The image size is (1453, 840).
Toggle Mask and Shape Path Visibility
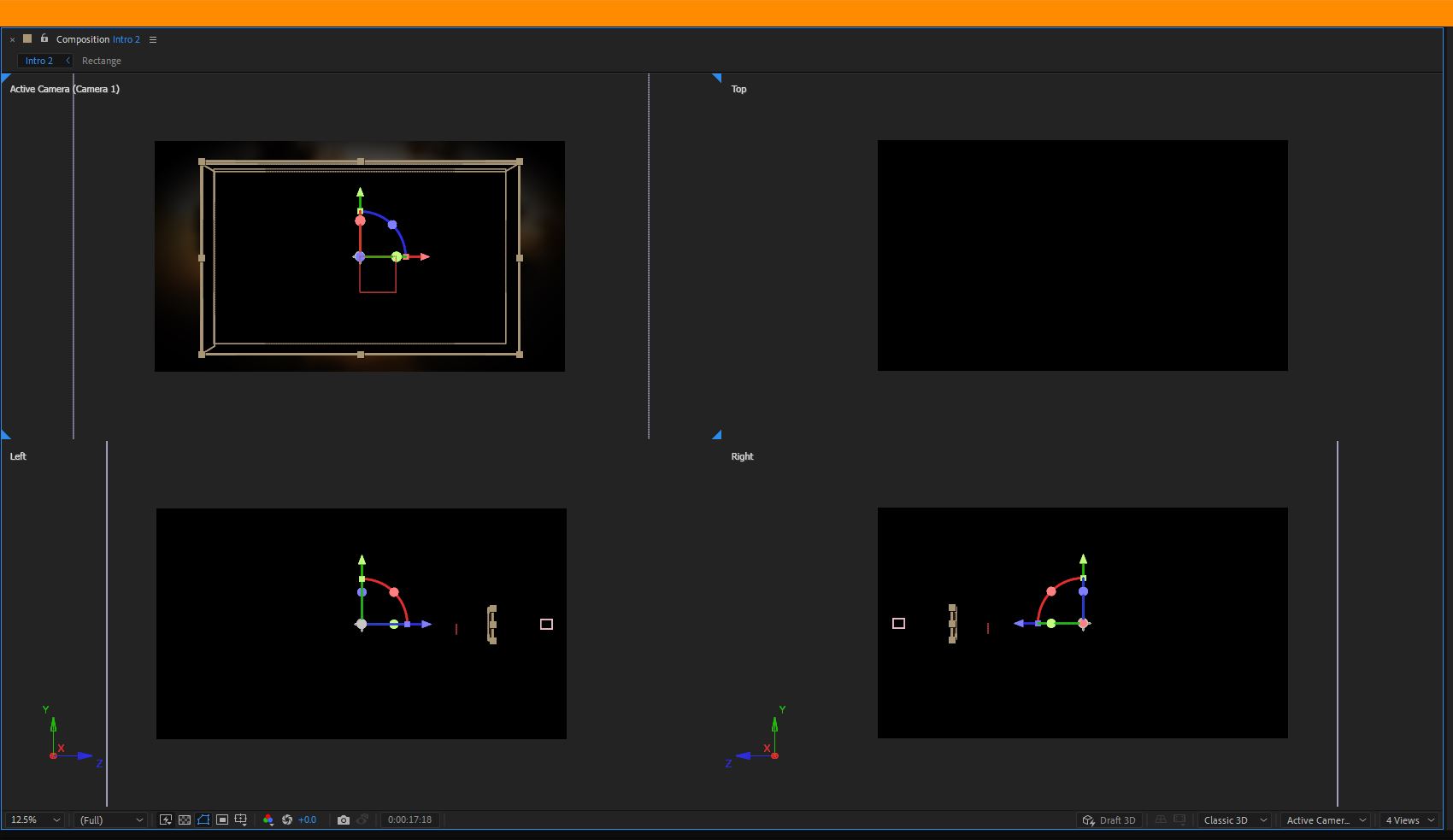[x=204, y=819]
